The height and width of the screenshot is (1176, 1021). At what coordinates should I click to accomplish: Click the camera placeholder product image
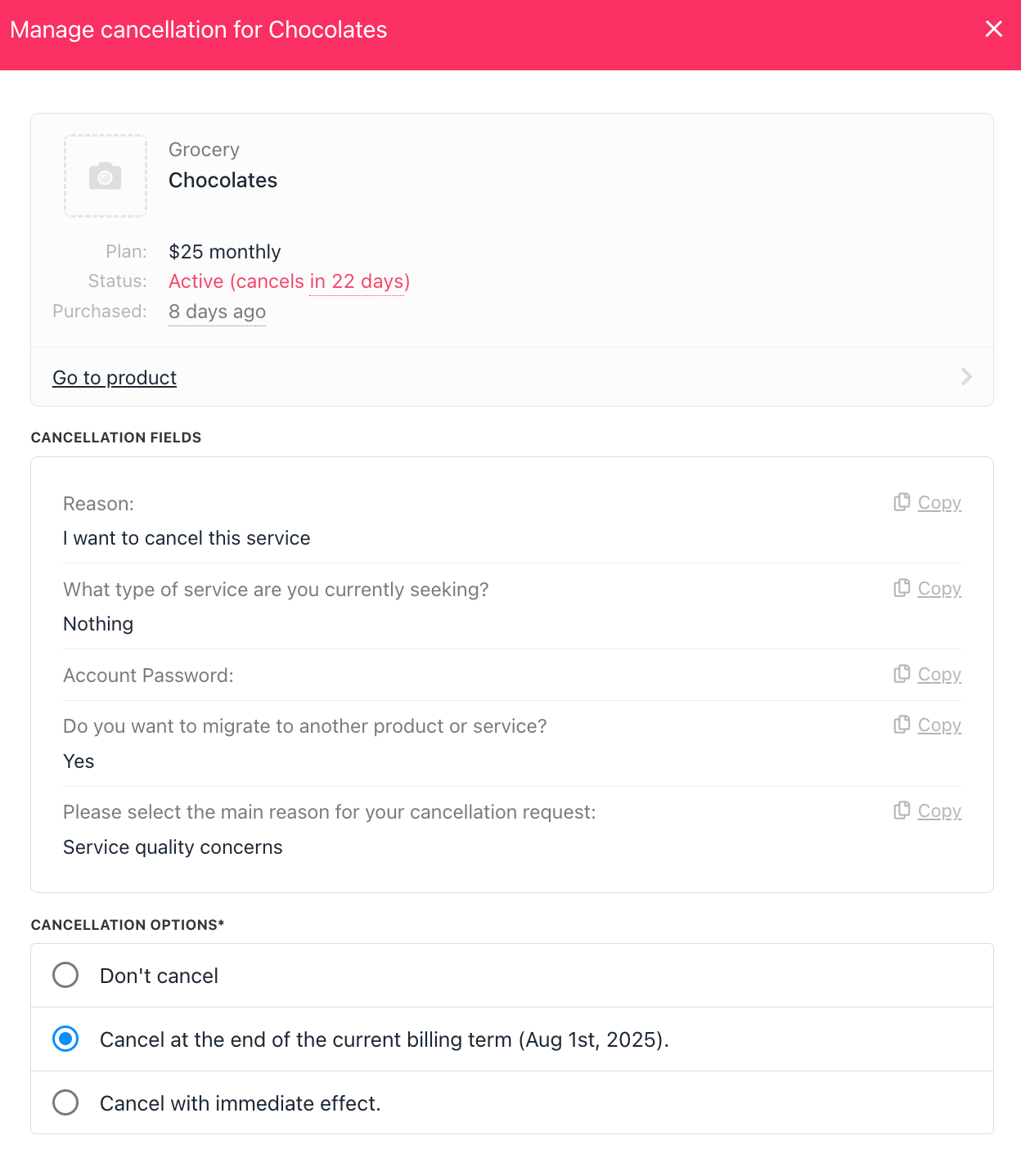coord(106,176)
